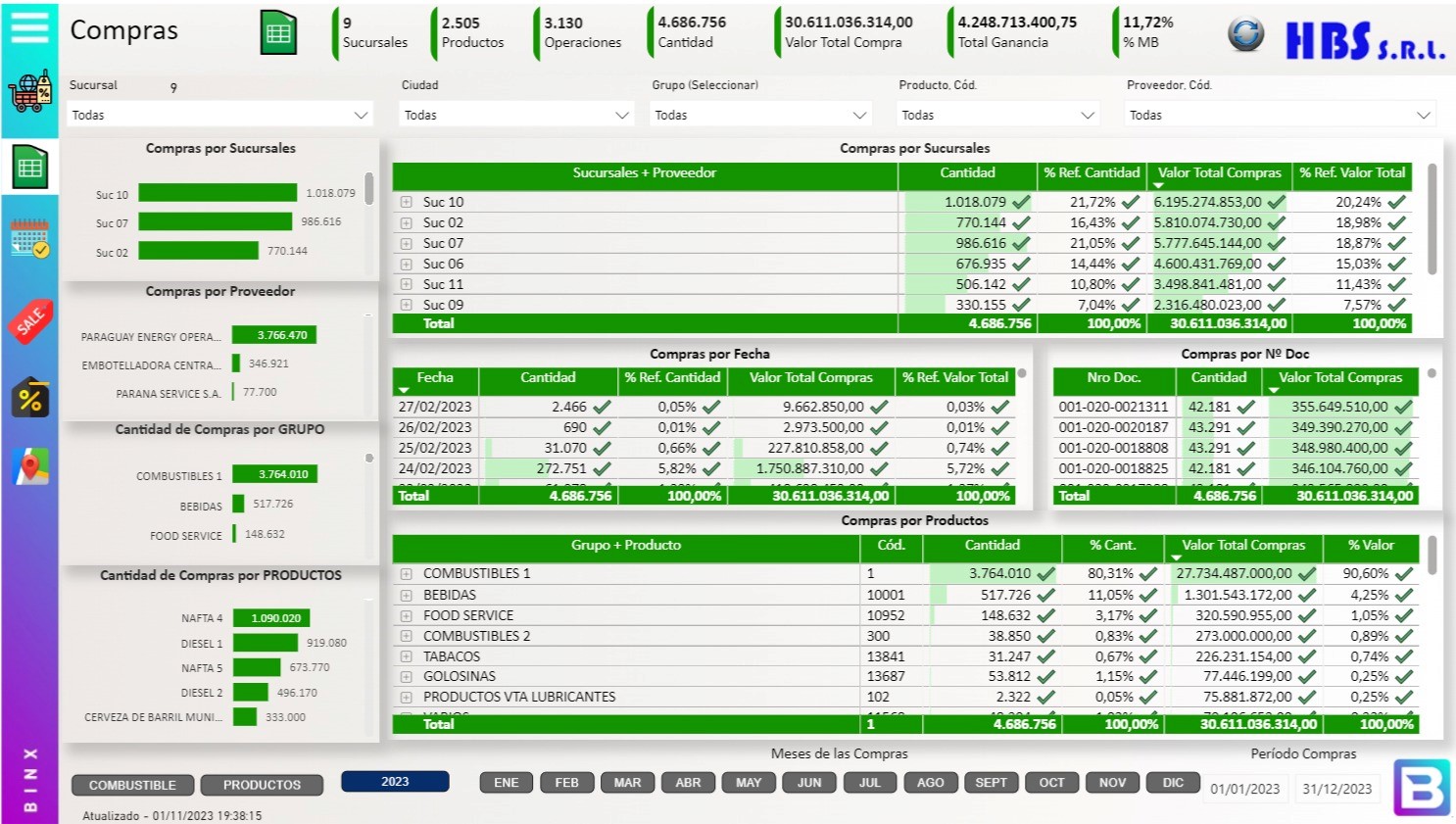The width and height of the screenshot is (1456, 824).
Task: Open the calendar sidebar icon
Action: 30,238
